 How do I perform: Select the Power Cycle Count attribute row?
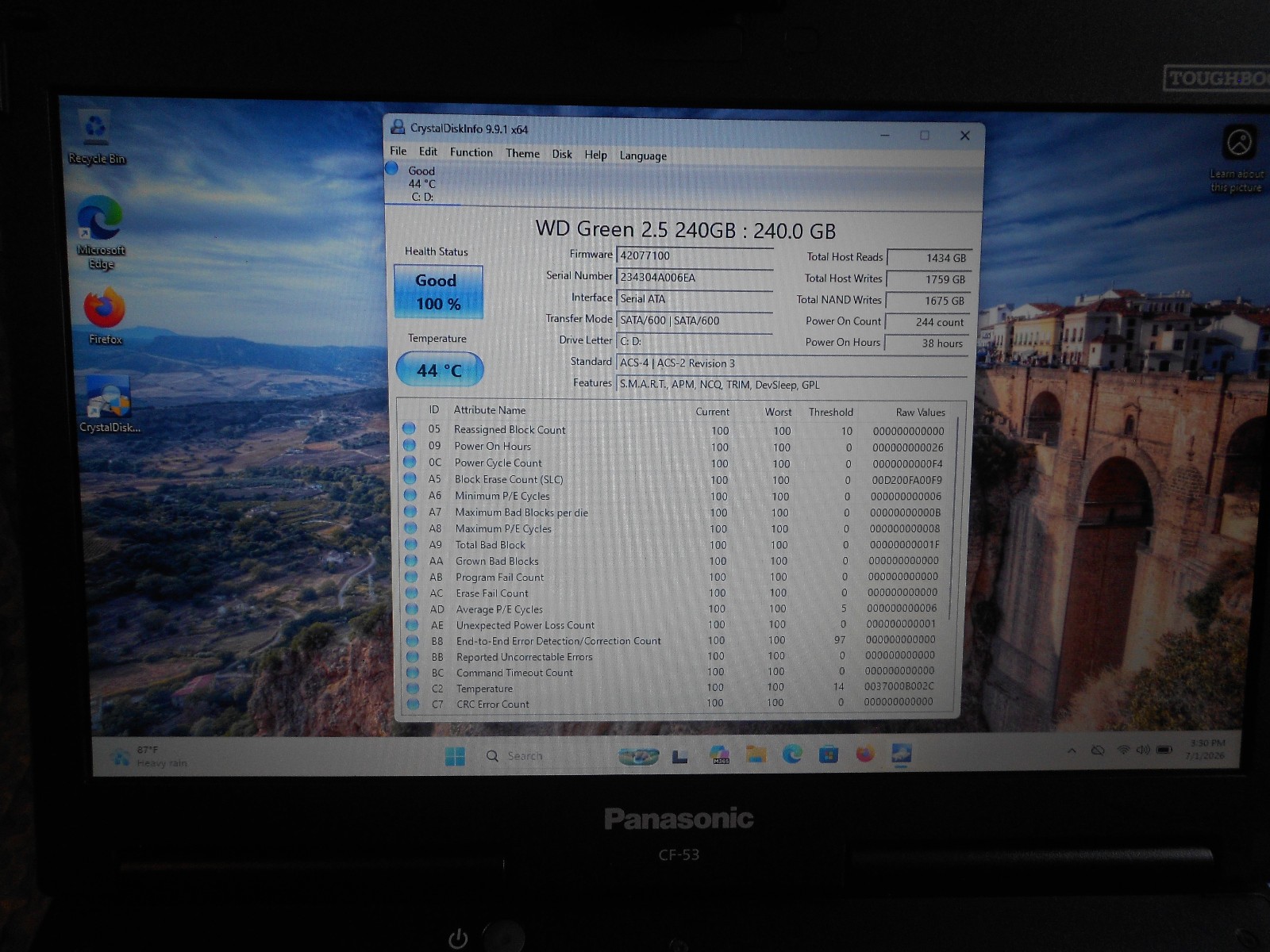click(677, 463)
